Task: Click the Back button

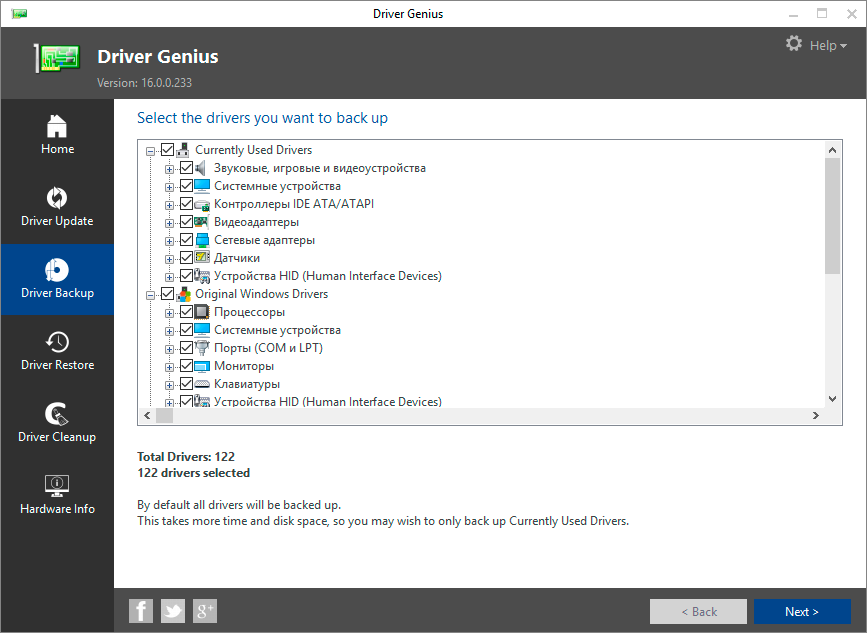Action: pyautogui.click(x=698, y=611)
